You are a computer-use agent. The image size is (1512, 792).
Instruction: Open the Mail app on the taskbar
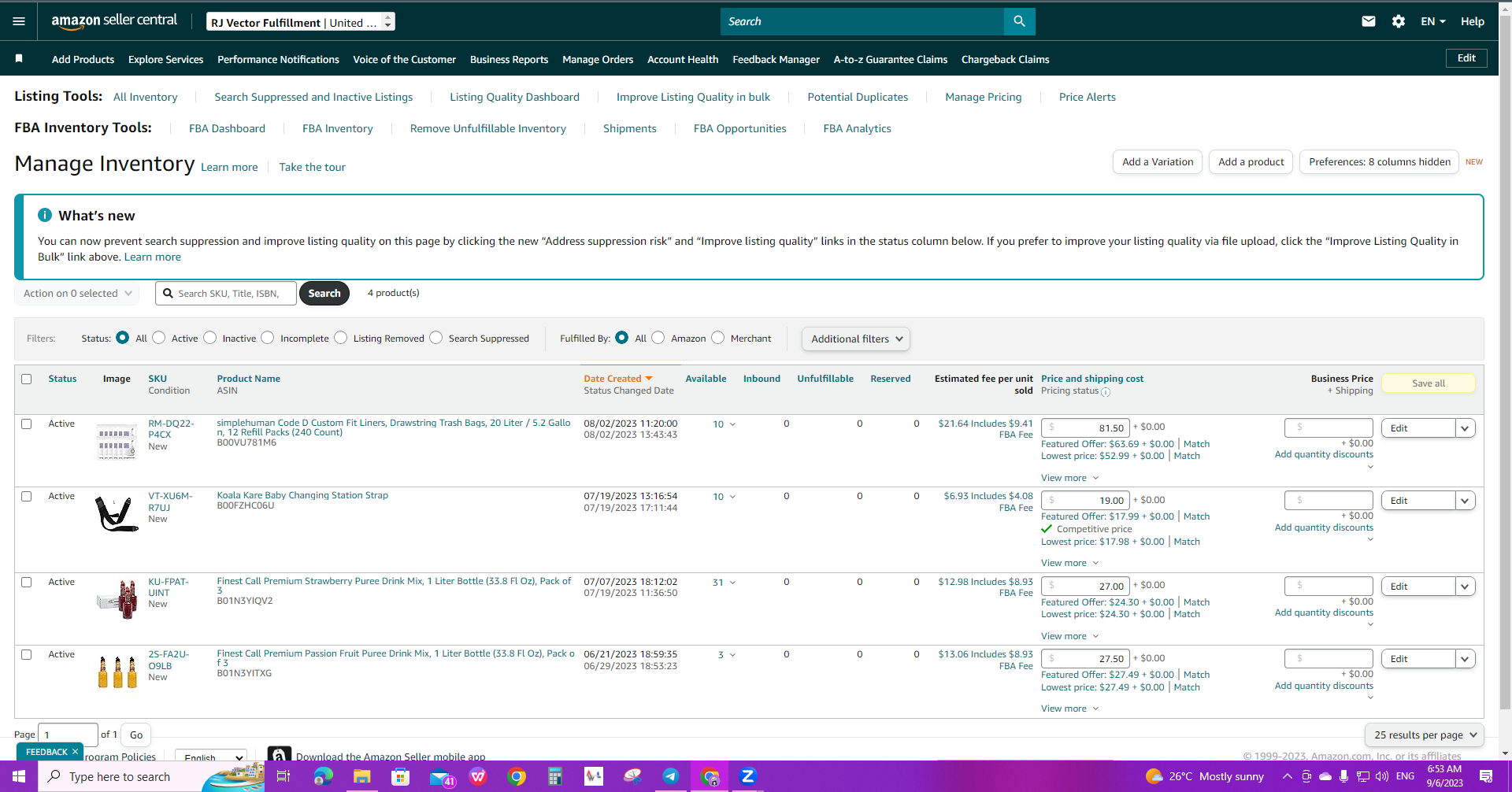[x=440, y=777]
